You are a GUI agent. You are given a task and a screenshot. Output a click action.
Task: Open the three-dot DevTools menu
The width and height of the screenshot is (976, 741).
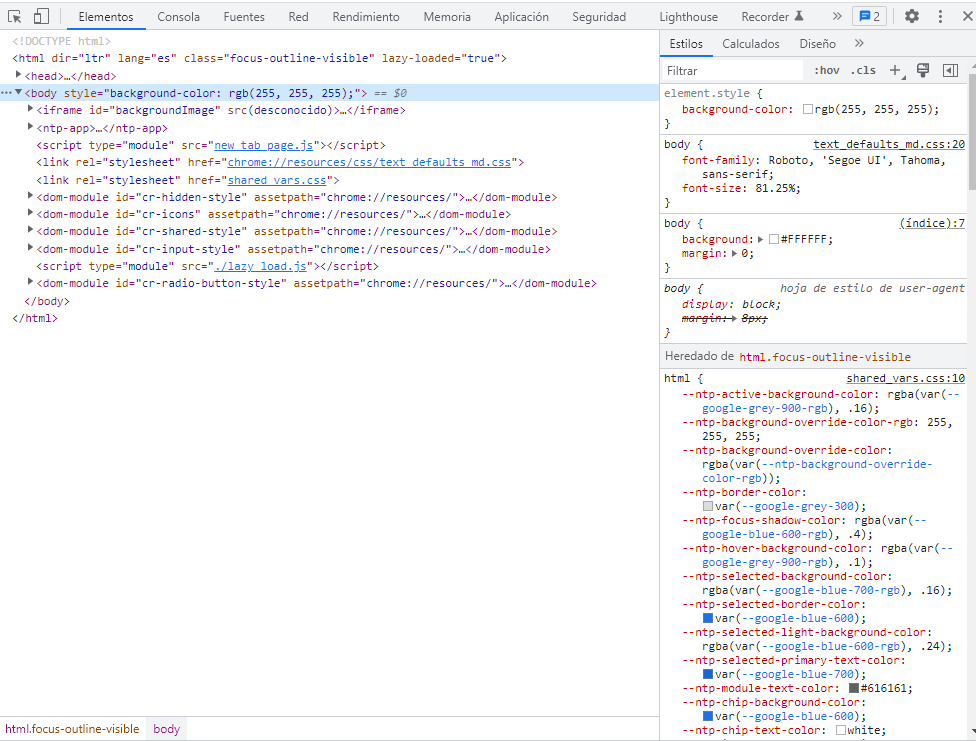point(940,17)
